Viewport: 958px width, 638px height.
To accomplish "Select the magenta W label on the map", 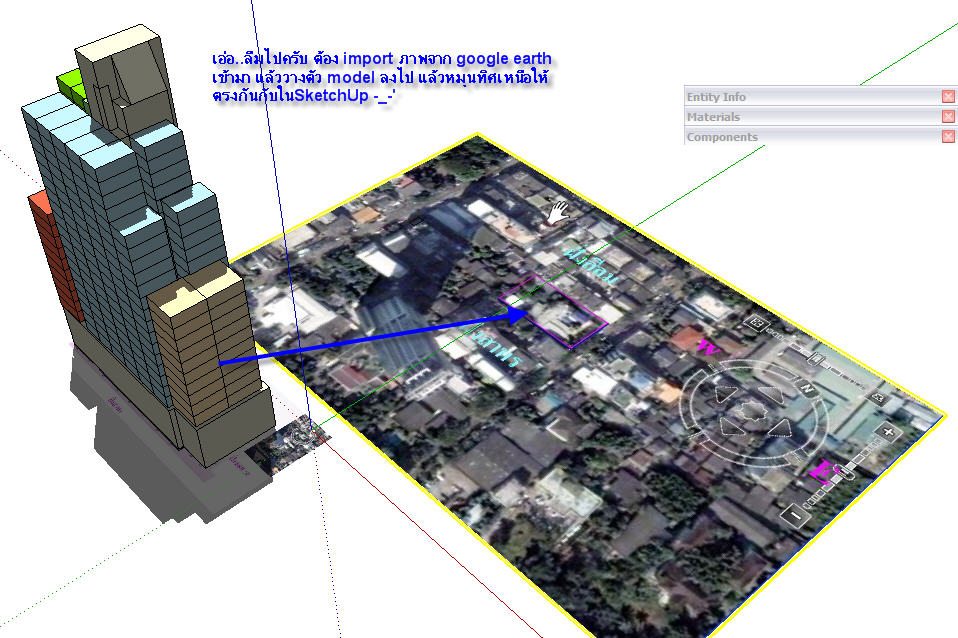I will (x=709, y=348).
